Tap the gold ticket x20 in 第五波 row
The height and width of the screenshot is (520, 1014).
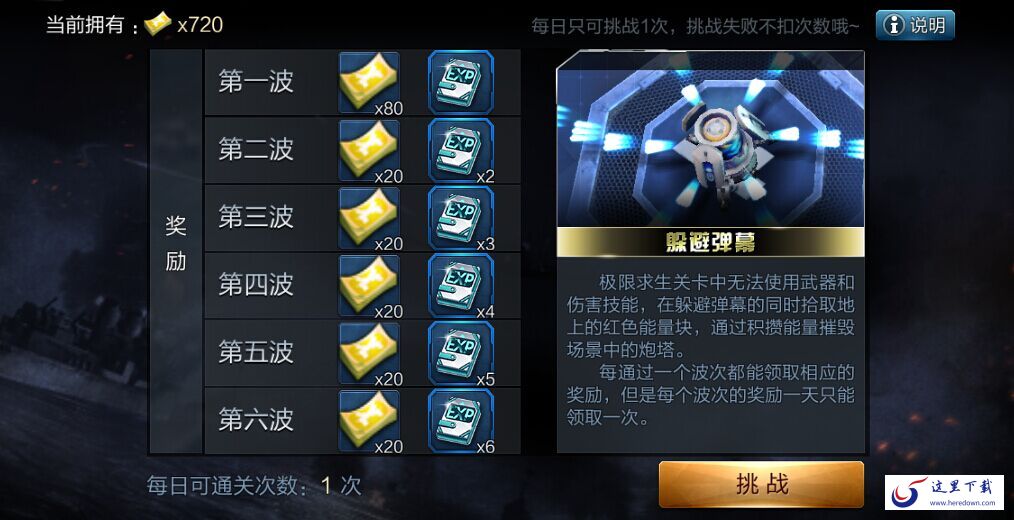tap(369, 353)
